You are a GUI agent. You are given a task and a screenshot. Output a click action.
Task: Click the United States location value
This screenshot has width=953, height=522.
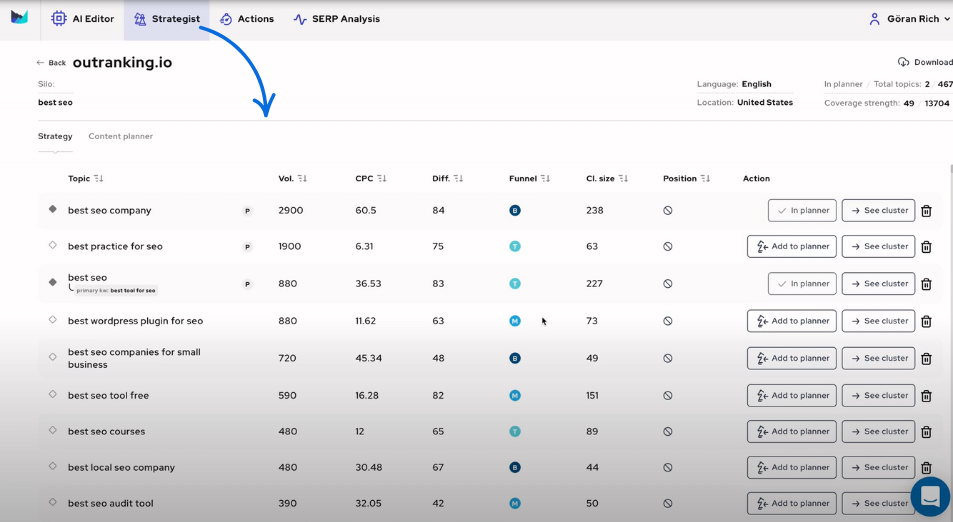click(765, 103)
